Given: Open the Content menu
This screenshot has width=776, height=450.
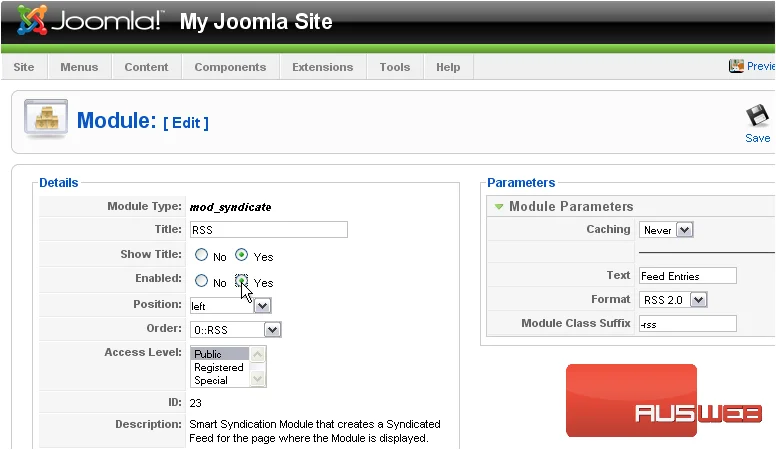Looking at the screenshot, I should pos(146,67).
